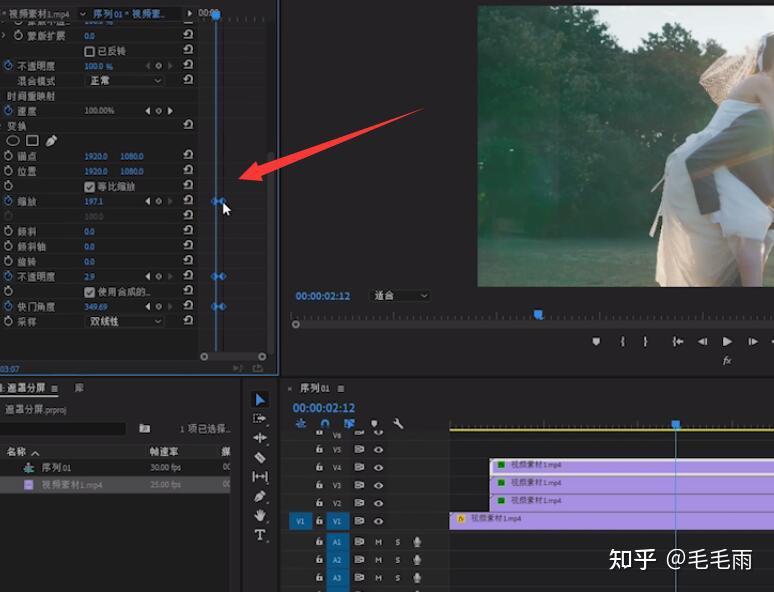Click the program monitor scrub playhead
This screenshot has height=592, width=774.
click(x=539, y=315)
